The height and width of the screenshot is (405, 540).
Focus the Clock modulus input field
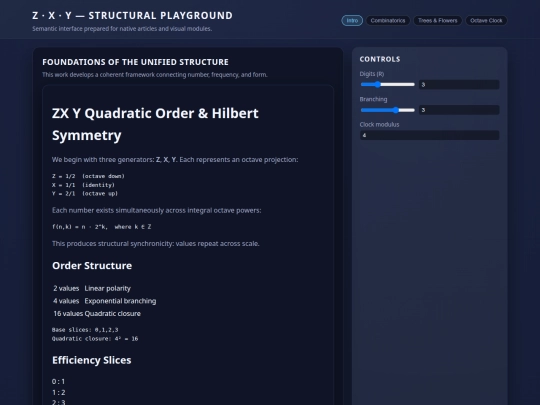pyautogui.click(x=429, y=135)
